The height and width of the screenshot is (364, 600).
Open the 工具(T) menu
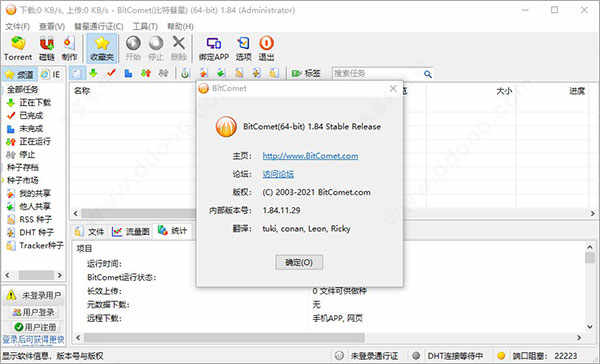145,26
